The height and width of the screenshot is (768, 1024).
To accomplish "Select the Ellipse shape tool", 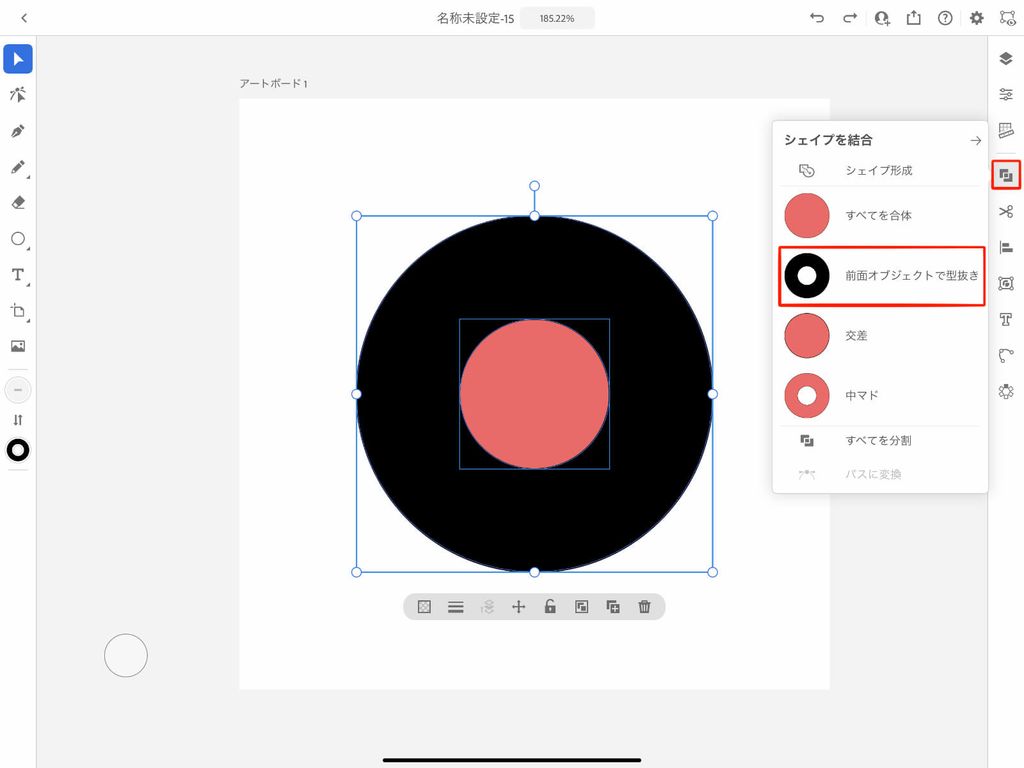I will click(x=18, y=238).
